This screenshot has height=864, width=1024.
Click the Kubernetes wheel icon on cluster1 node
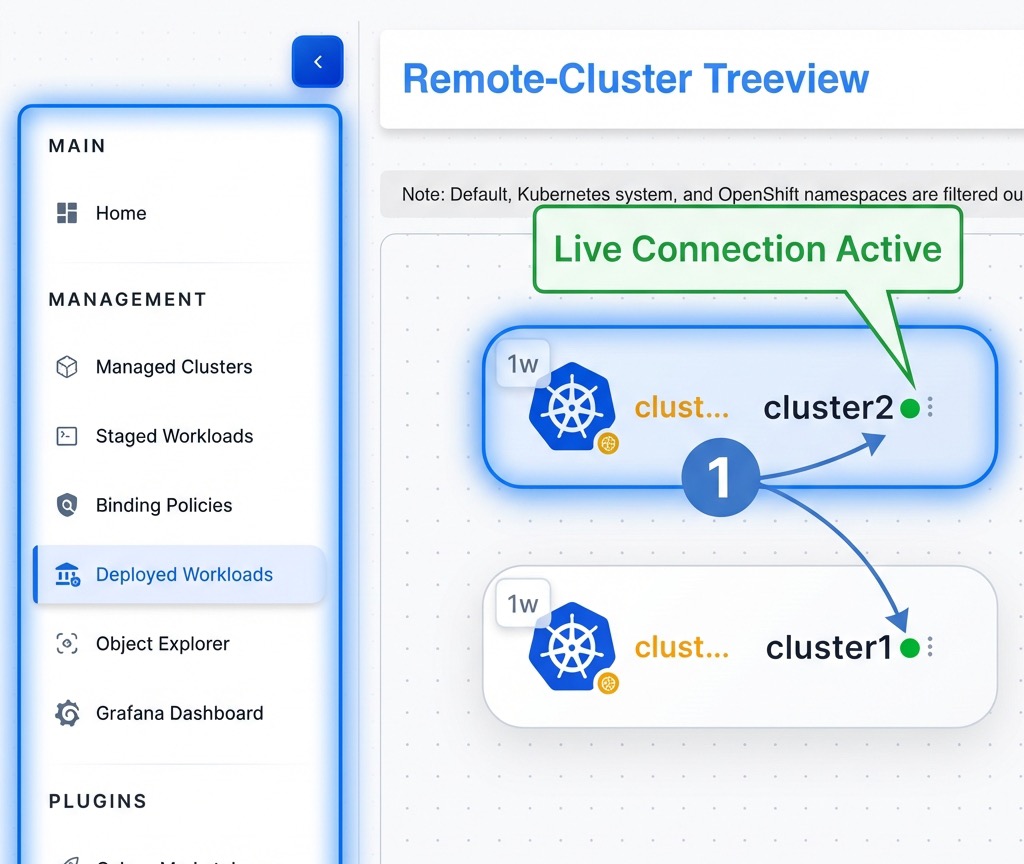tap(571, 646)
